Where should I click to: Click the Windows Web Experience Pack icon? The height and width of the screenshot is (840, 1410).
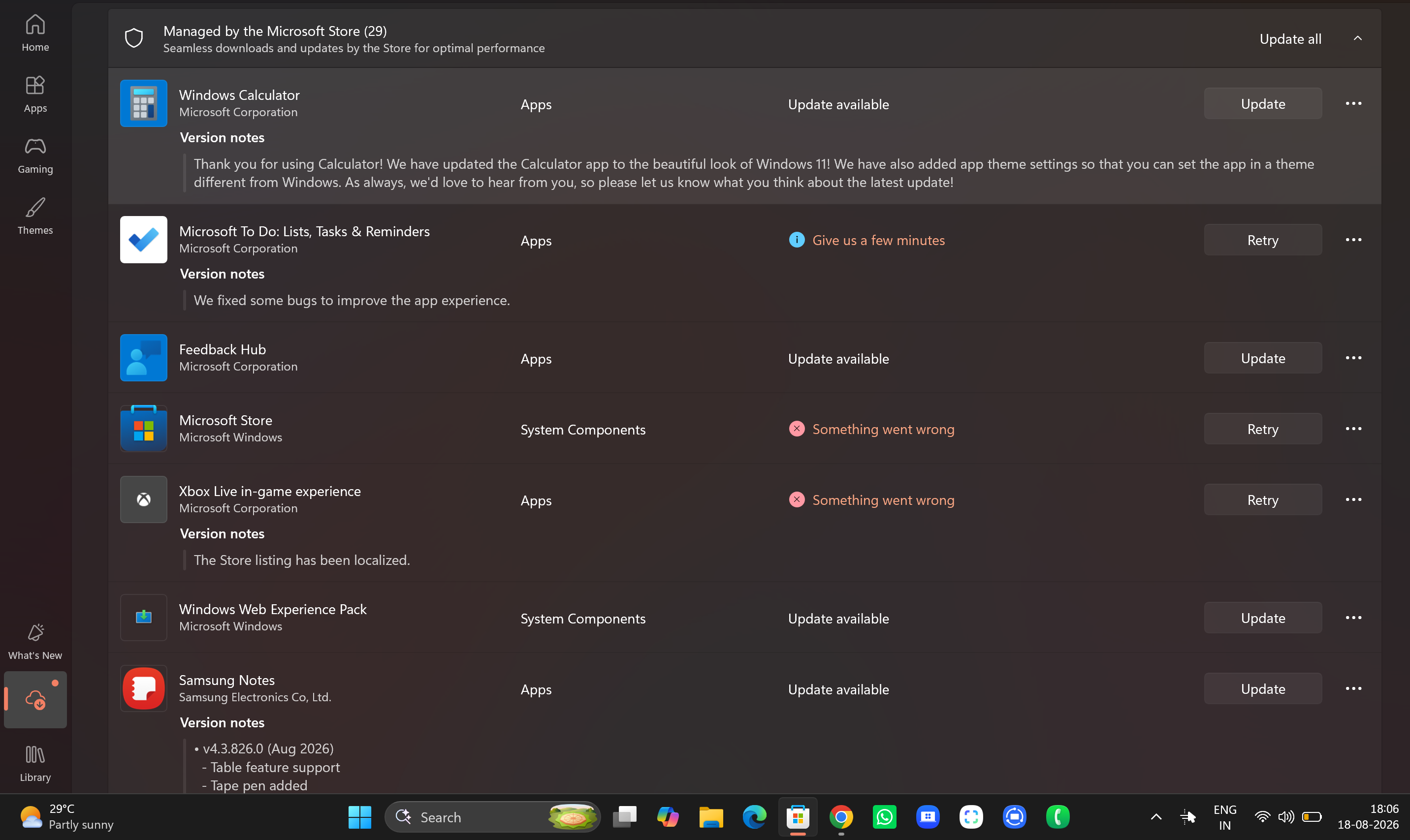144,618
